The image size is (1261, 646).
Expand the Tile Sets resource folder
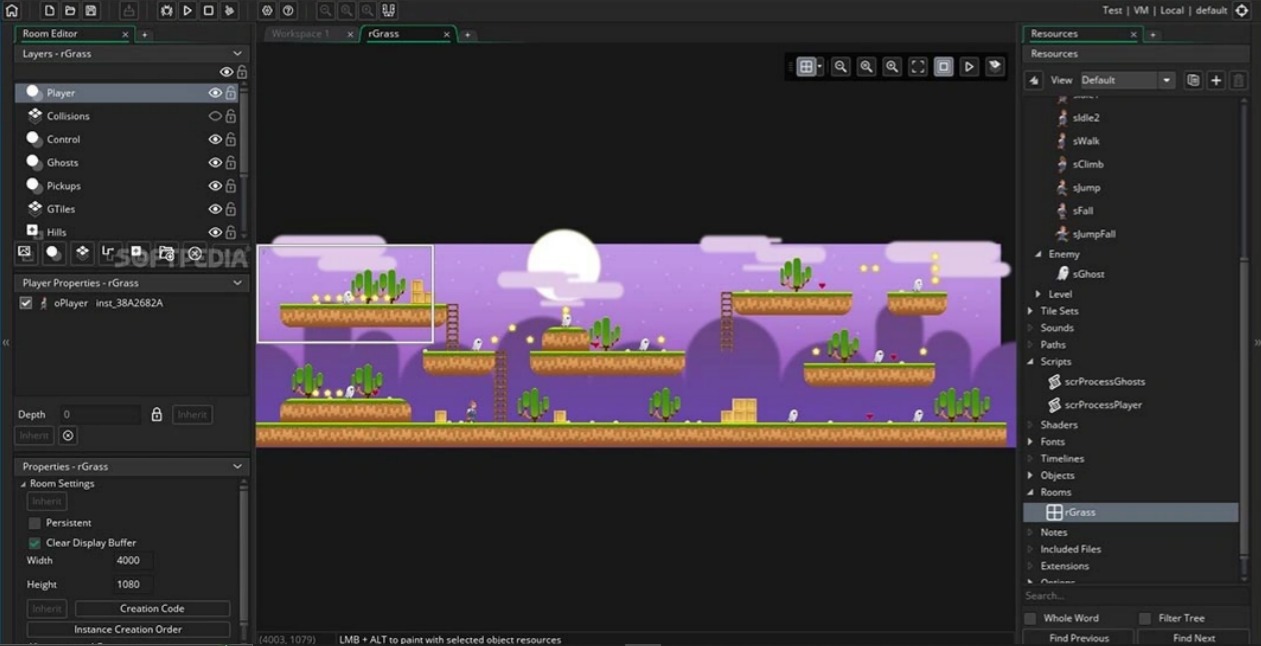click(1030, 311)
